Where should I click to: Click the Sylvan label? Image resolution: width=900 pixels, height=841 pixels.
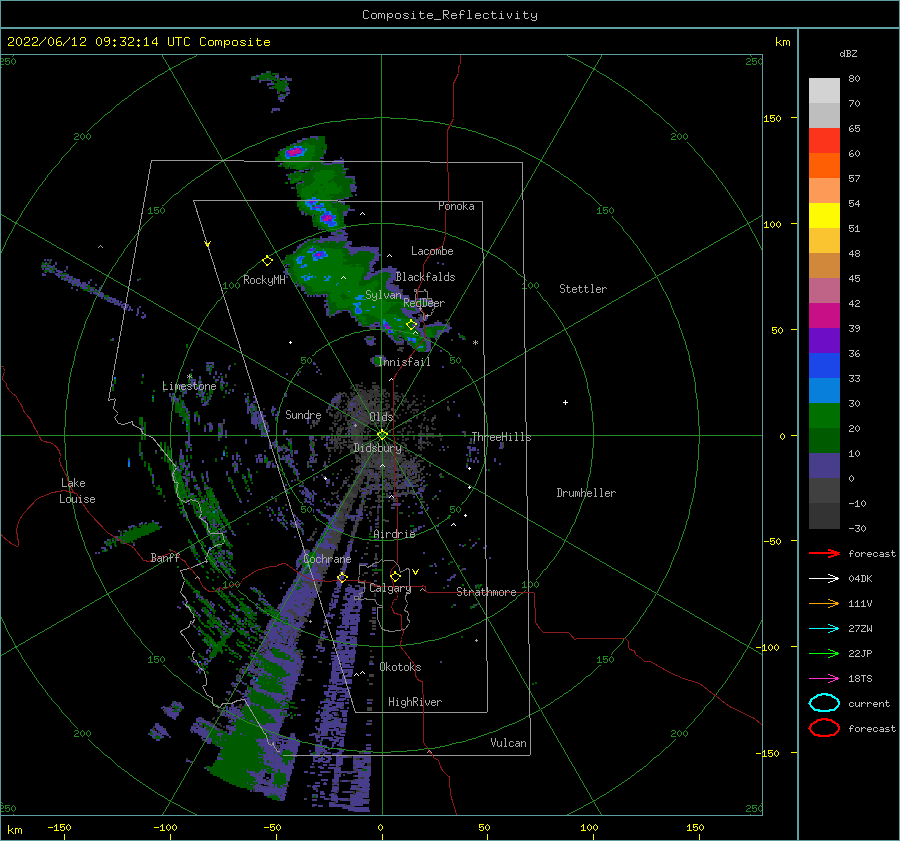pyautogui.click(x=383, y=295)
